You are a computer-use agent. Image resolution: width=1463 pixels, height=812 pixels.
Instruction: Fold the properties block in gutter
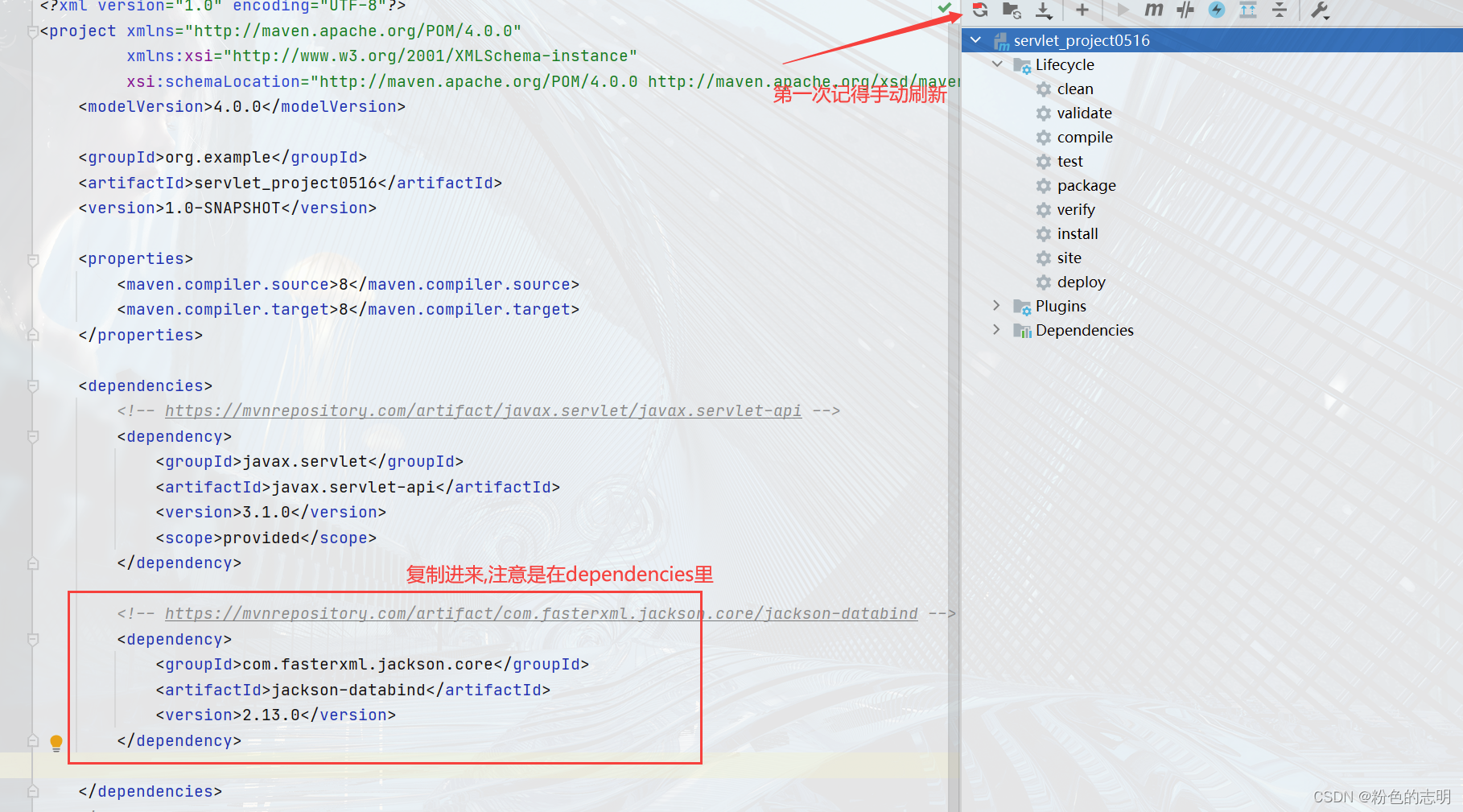[x=33, y=260]
